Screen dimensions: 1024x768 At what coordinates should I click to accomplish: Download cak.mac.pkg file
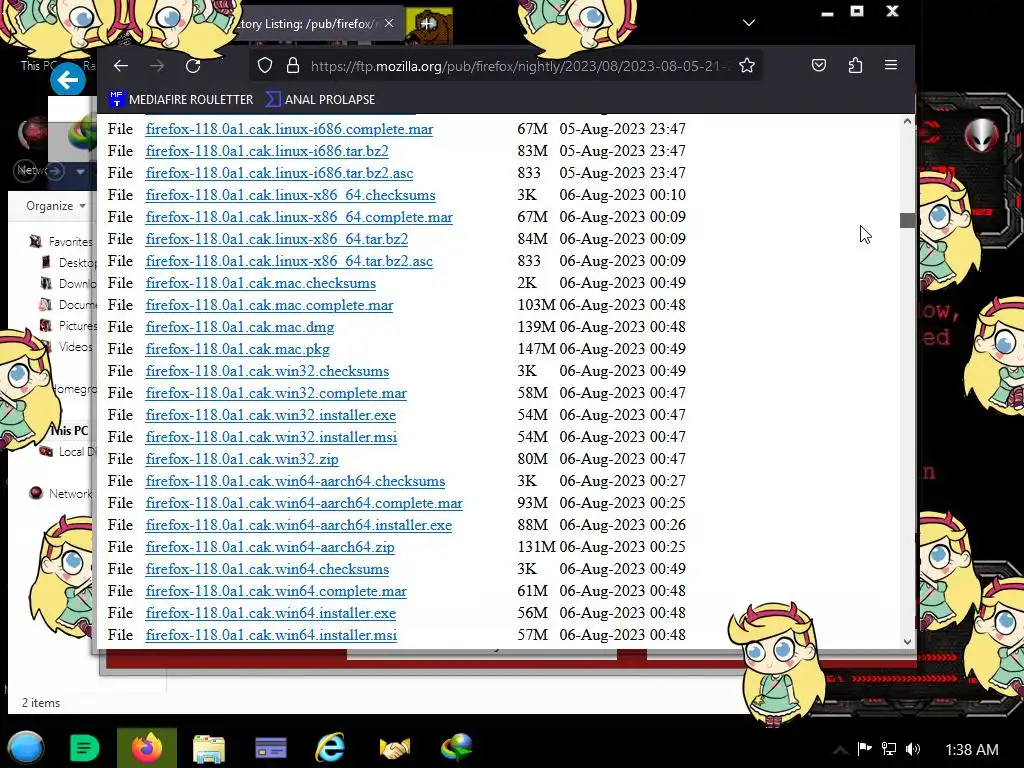(238, 349)
